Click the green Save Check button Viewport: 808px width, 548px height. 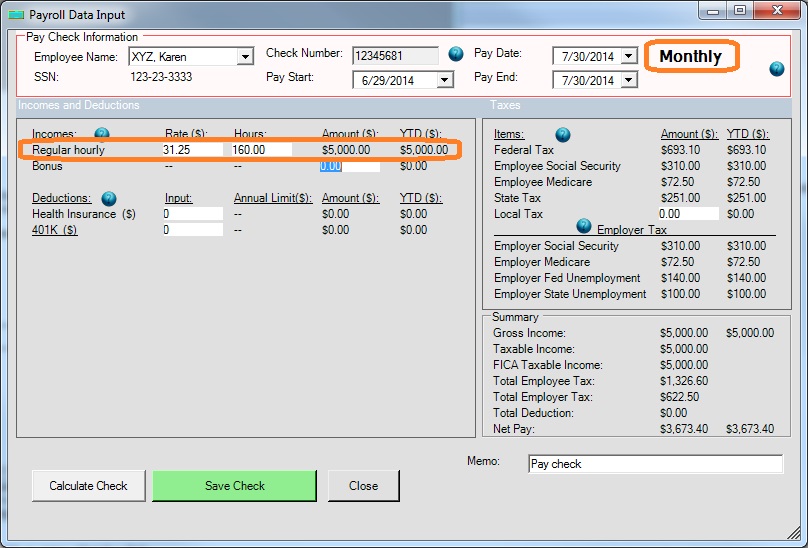pyautogui.click(x=234, y=486)
